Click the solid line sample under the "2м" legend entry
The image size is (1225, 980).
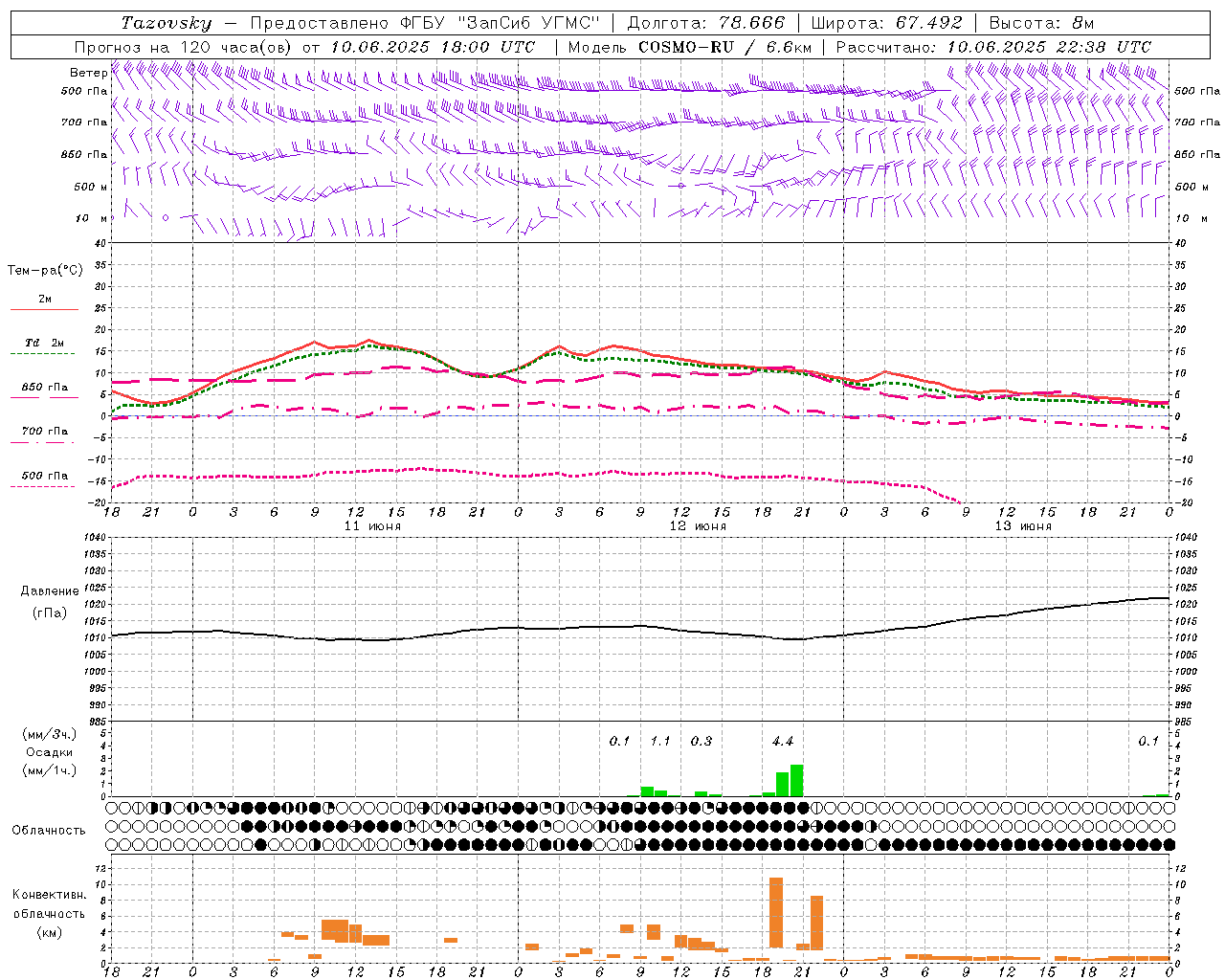point(43,309)
